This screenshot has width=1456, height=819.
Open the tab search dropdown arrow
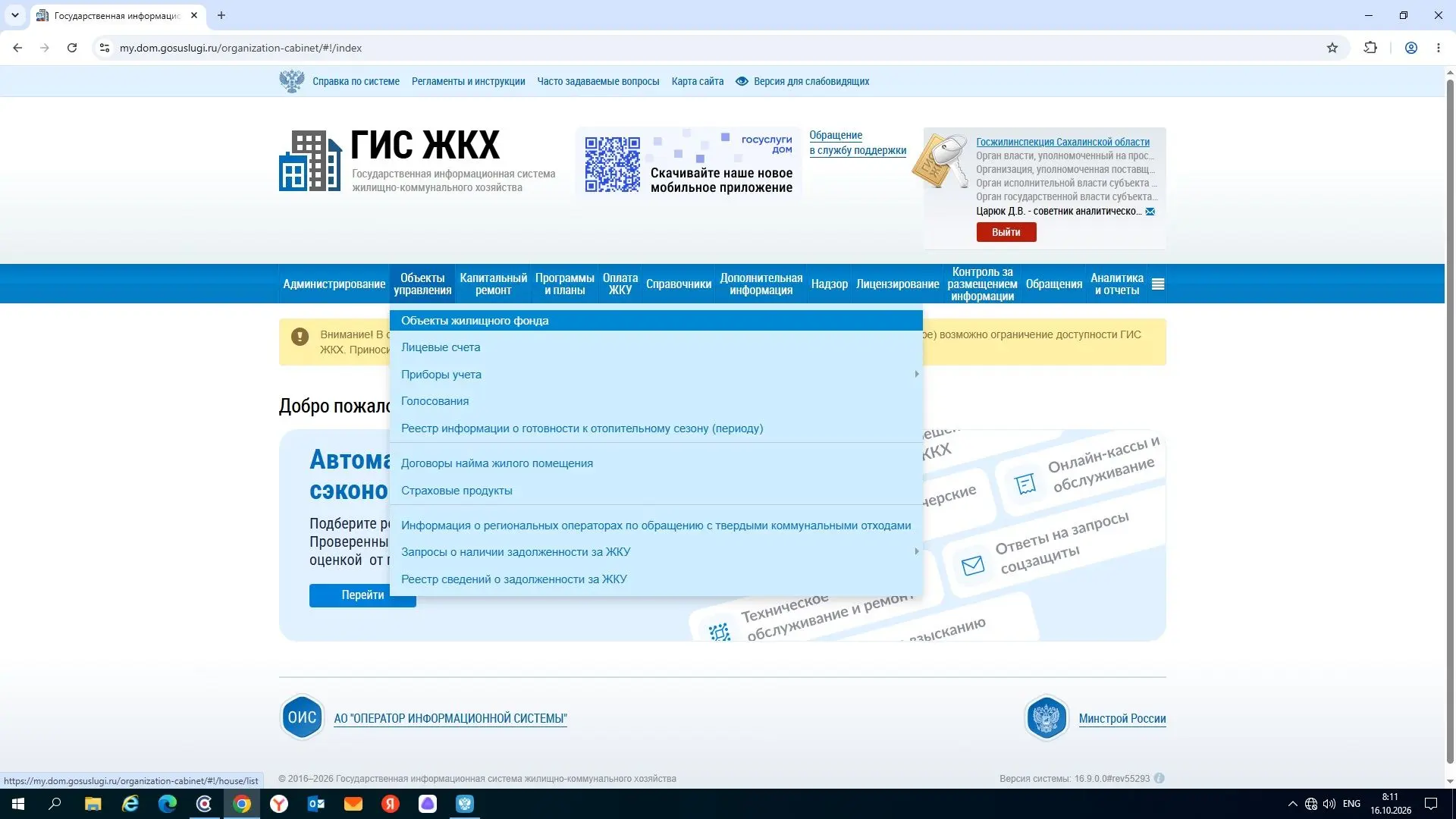coord(14,15)
